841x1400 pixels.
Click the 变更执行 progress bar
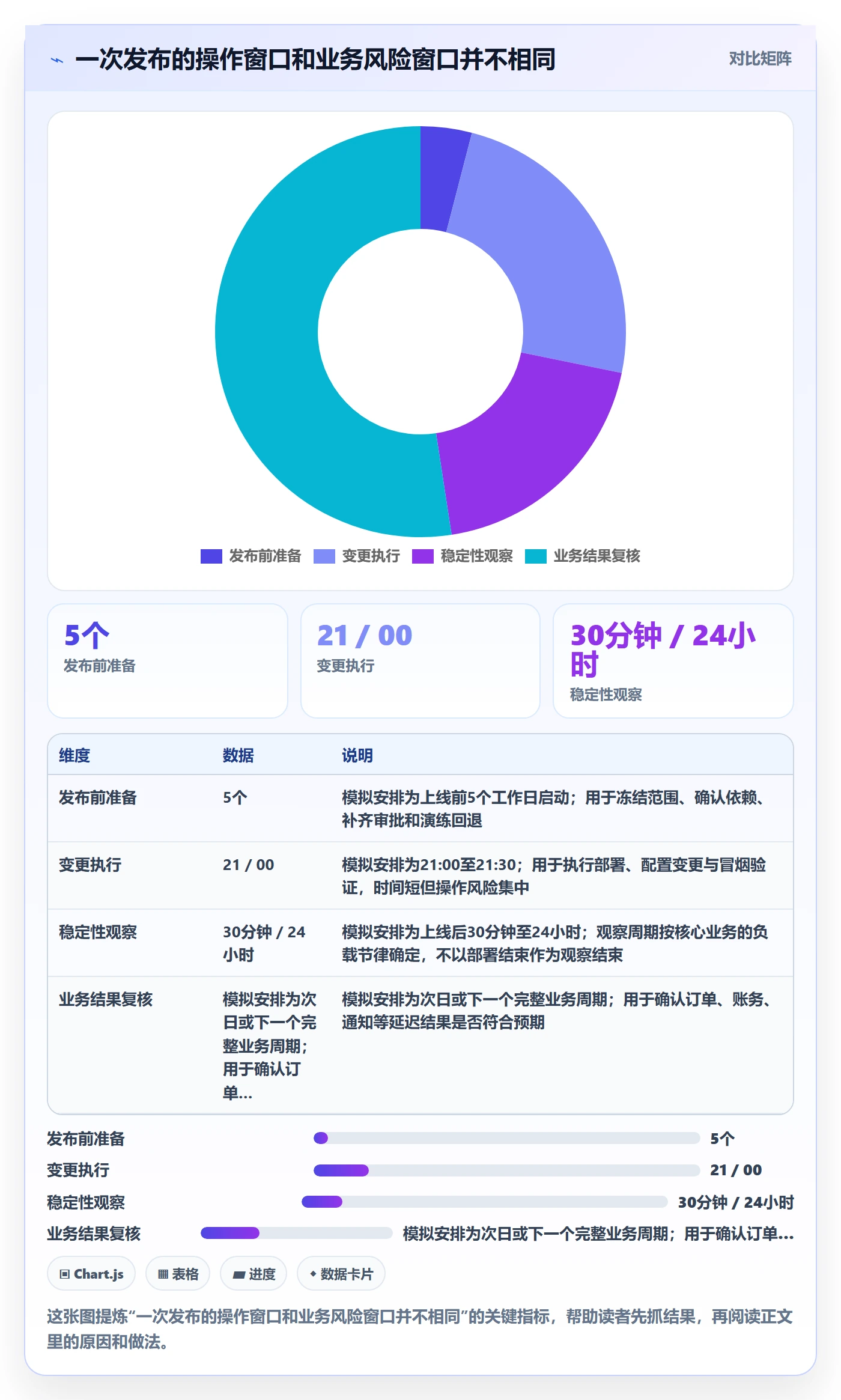[x=506, y=1170]
